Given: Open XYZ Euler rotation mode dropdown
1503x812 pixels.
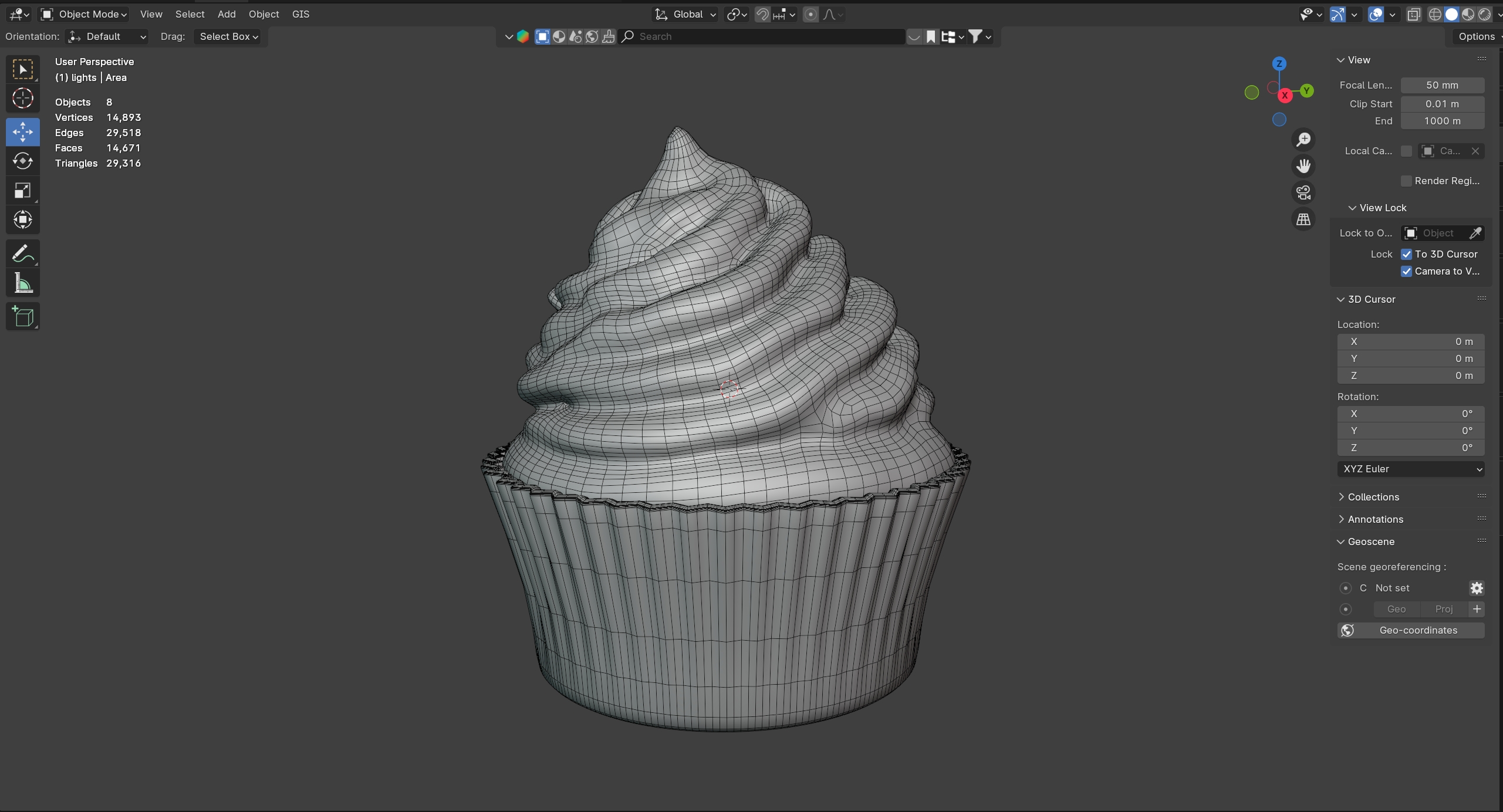Looking at the screenshot, I should [x=1410, y=469].
